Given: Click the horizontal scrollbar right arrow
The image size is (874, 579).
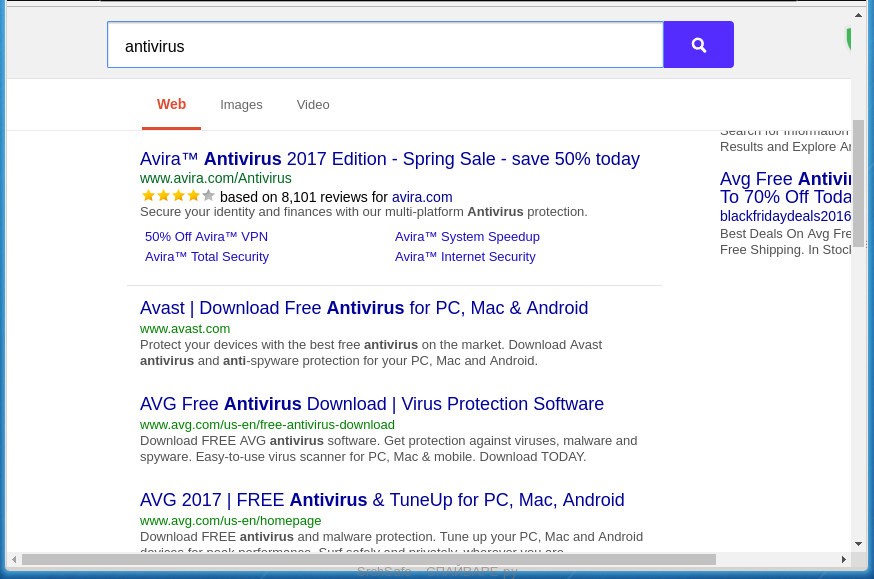Looking at the screenshot, I should coord(843,560).
